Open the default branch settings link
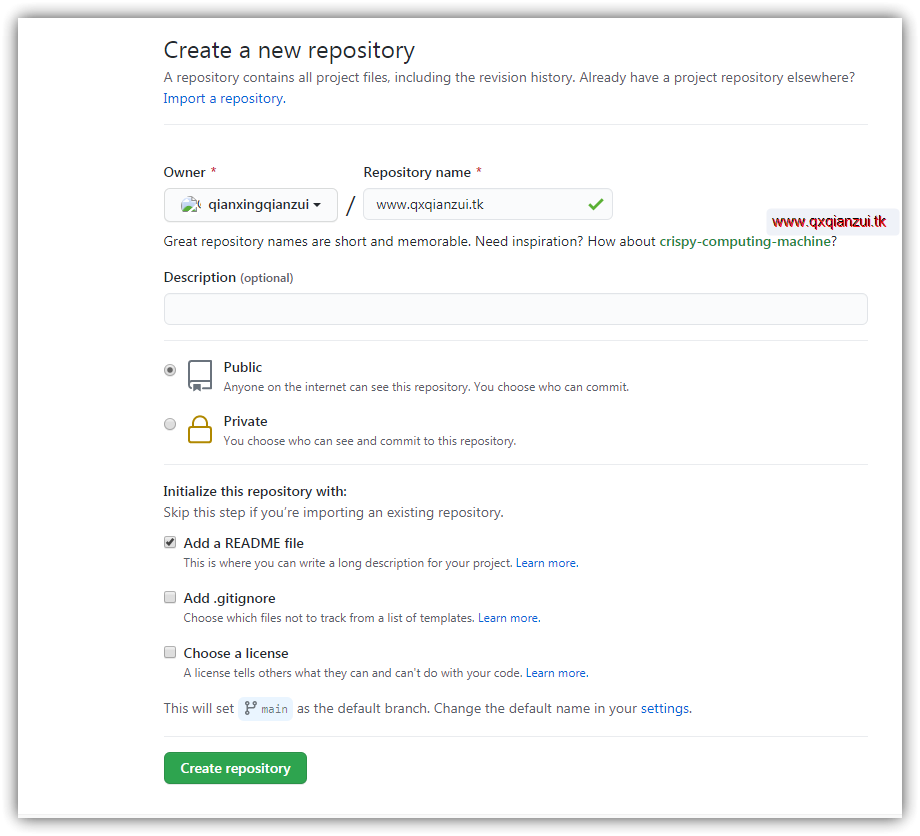The image size is (920, 836). pyautogui.click(x=664, y=708)
